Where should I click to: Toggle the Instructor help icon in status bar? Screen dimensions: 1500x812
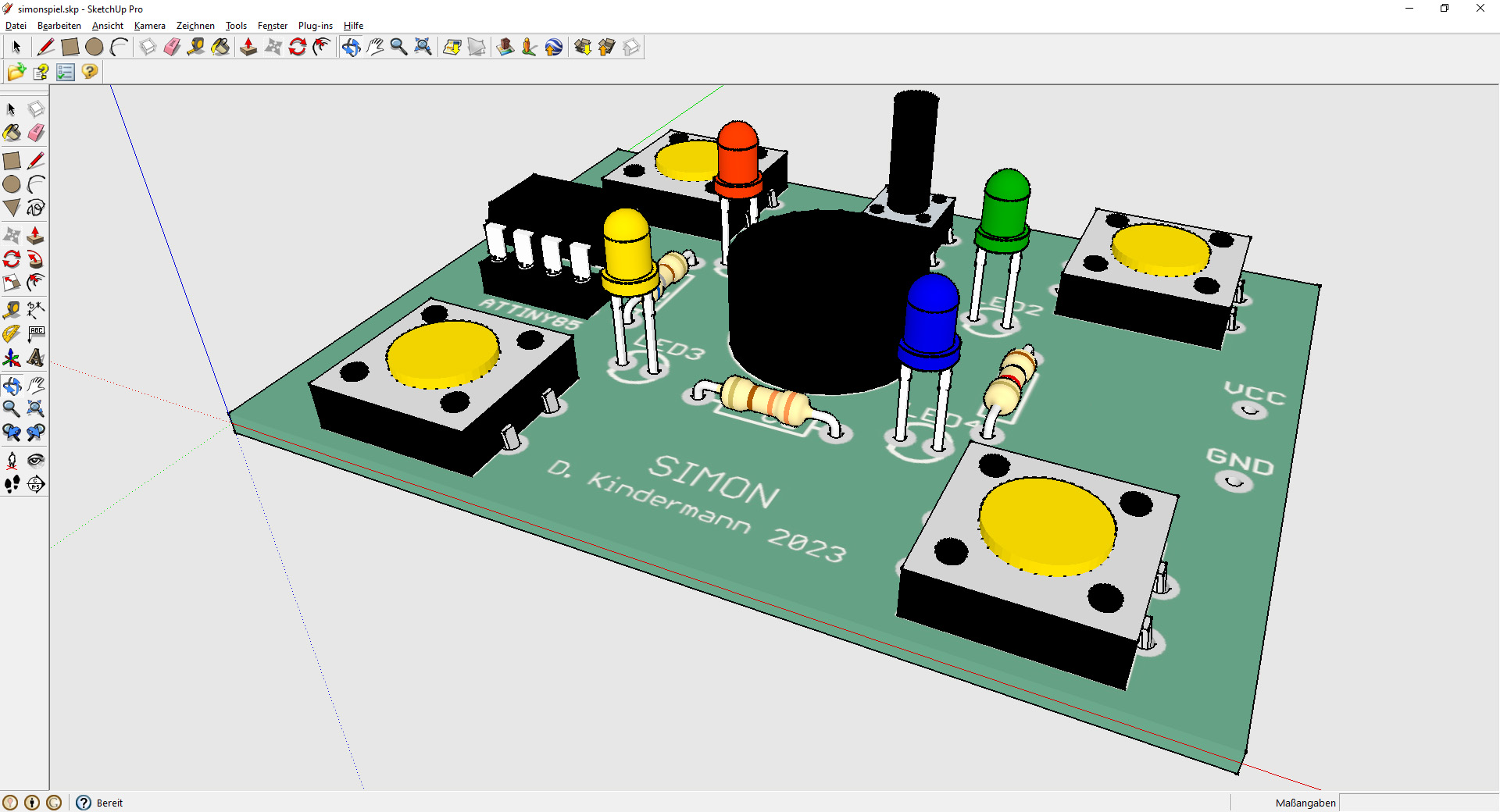(x=84, y=803)
